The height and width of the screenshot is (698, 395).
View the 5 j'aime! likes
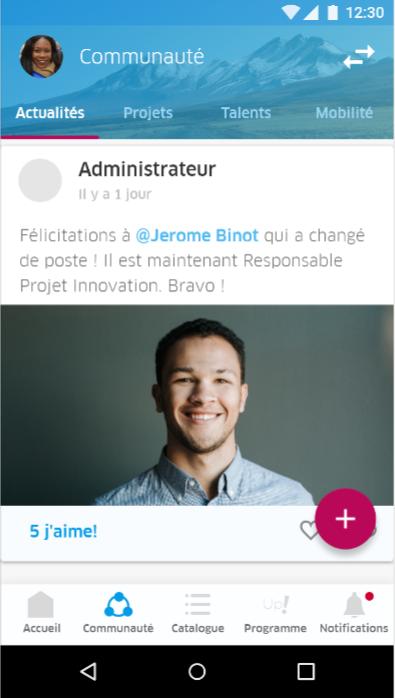(63, 531)
